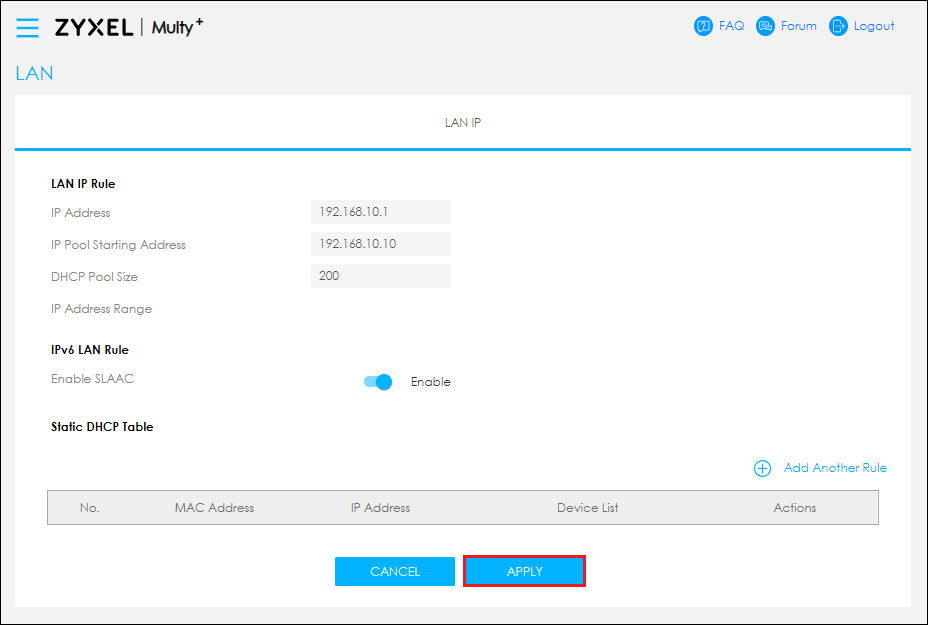Click the MAC Address column header
Viewport: 928px width, 625px height.
tap(214, 508)
